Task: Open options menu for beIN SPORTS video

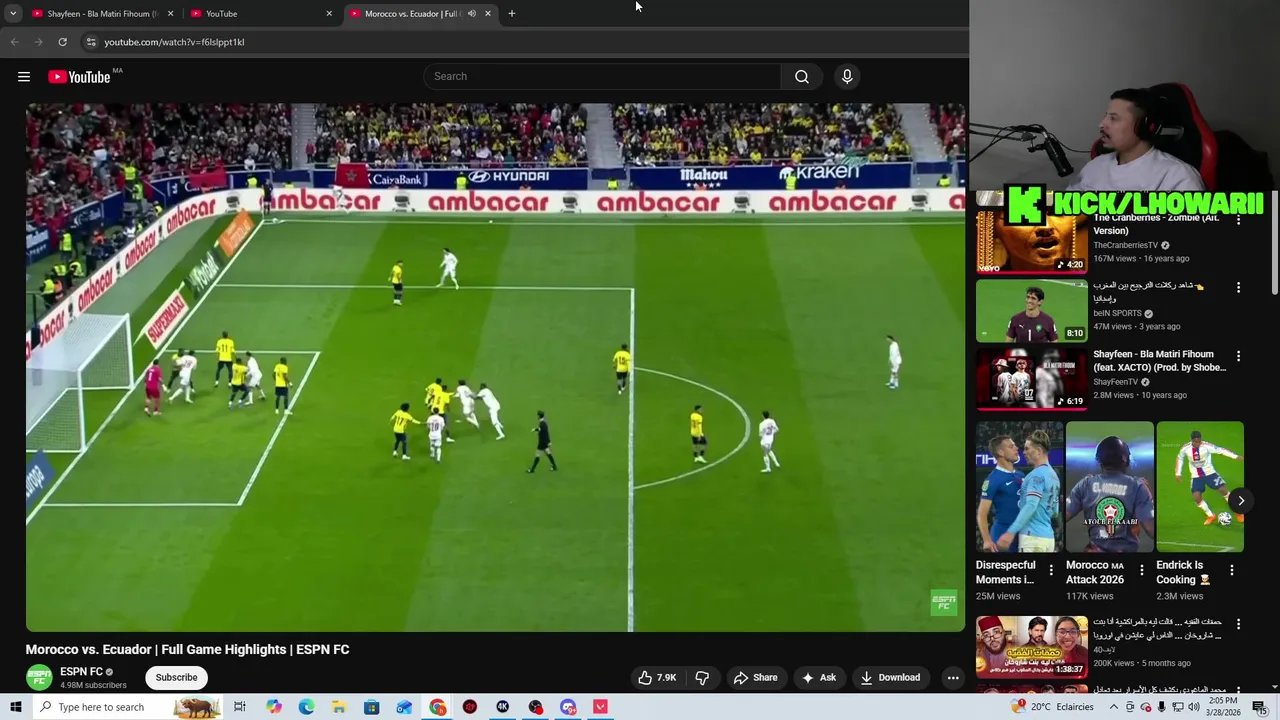Action: pyautogui.click(x=1238, y=287)
